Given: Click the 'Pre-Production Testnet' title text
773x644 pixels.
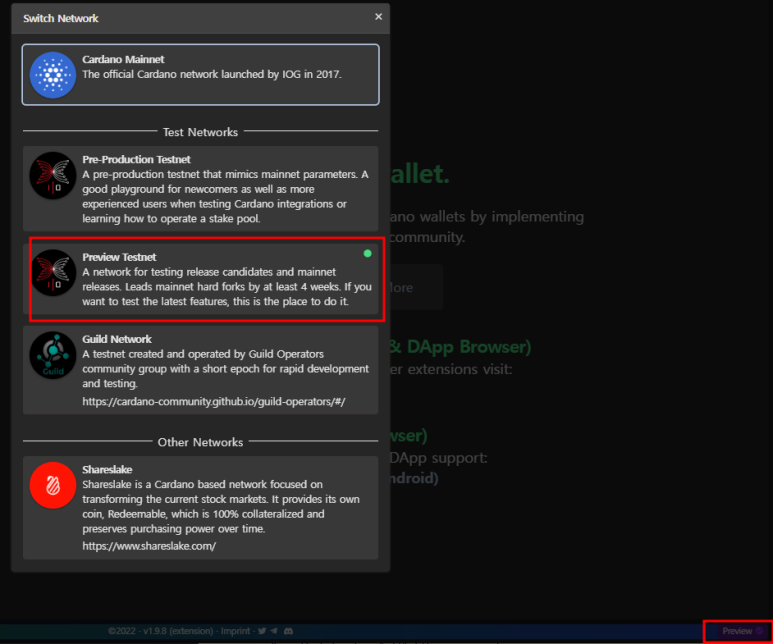Looking at the screenshot, I should 136,159.
